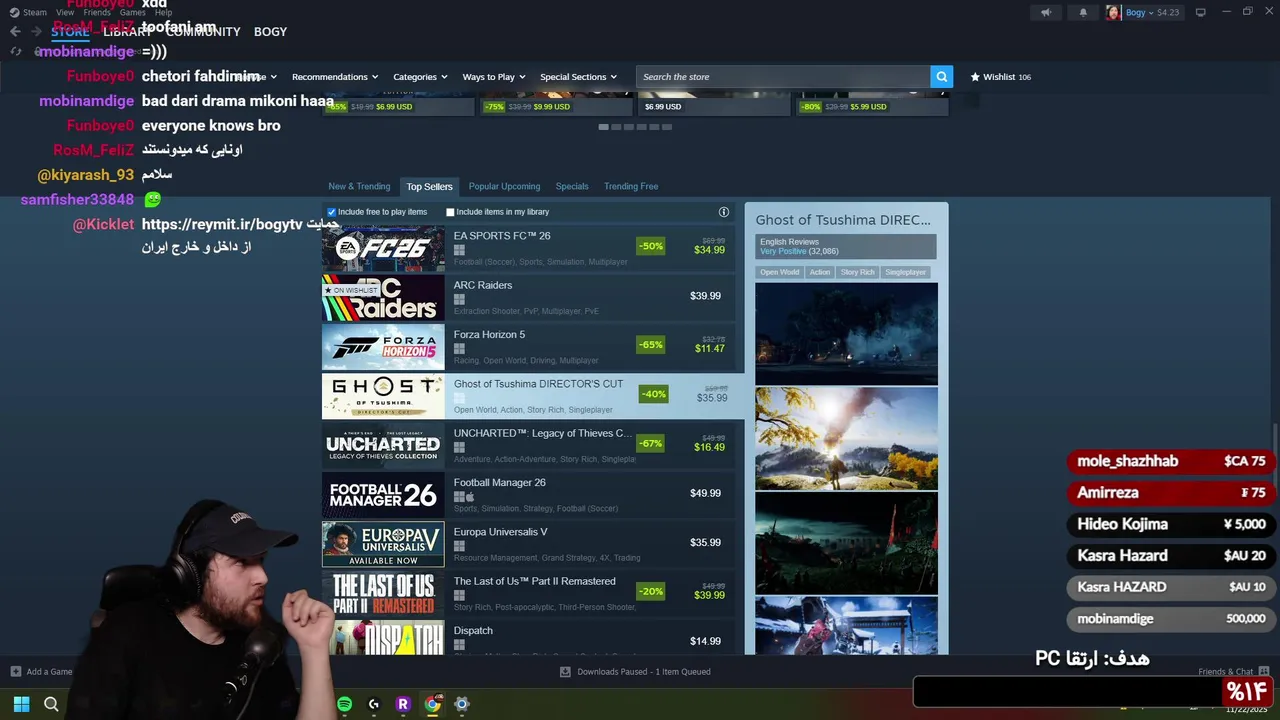Screen dimensions: 1280x720
Task: Click the Downloads Paused download icon
Action: pyautogui.click(x=565, y=672)
